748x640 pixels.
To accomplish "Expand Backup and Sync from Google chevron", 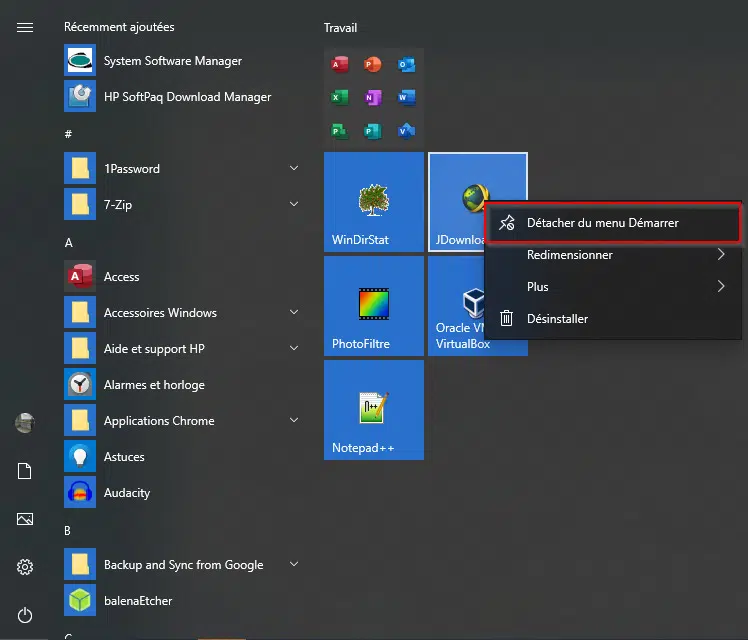I will tap(294, 564).
